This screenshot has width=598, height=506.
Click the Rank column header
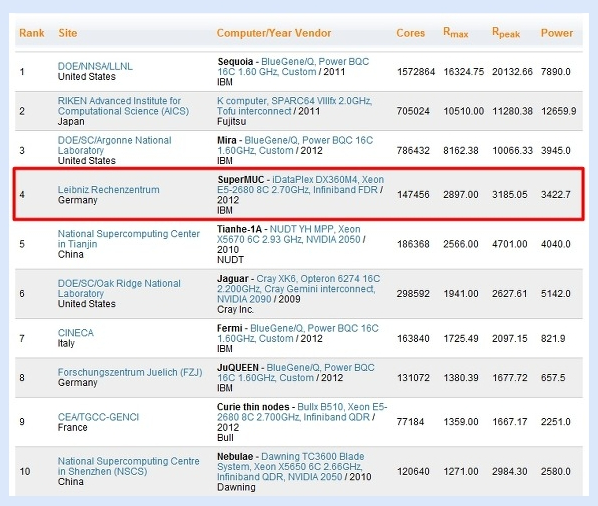point(32,33)
